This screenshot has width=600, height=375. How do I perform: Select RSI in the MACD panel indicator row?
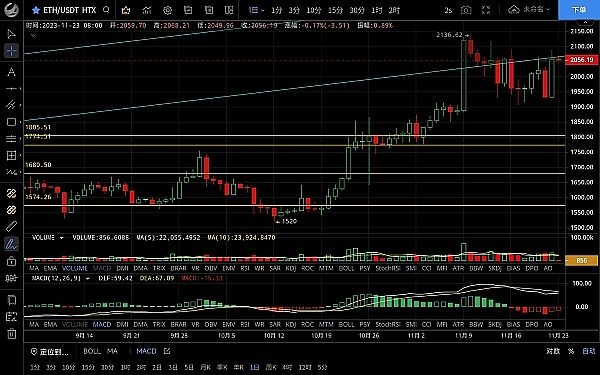point(245,324)
